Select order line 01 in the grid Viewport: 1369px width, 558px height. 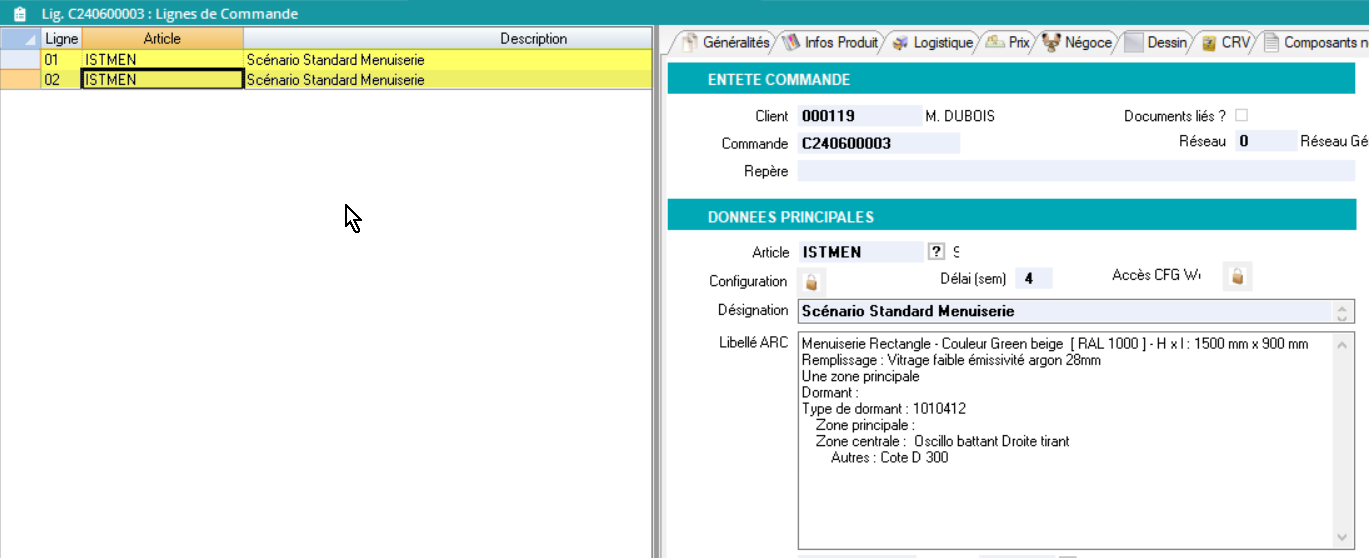[60, 60]
